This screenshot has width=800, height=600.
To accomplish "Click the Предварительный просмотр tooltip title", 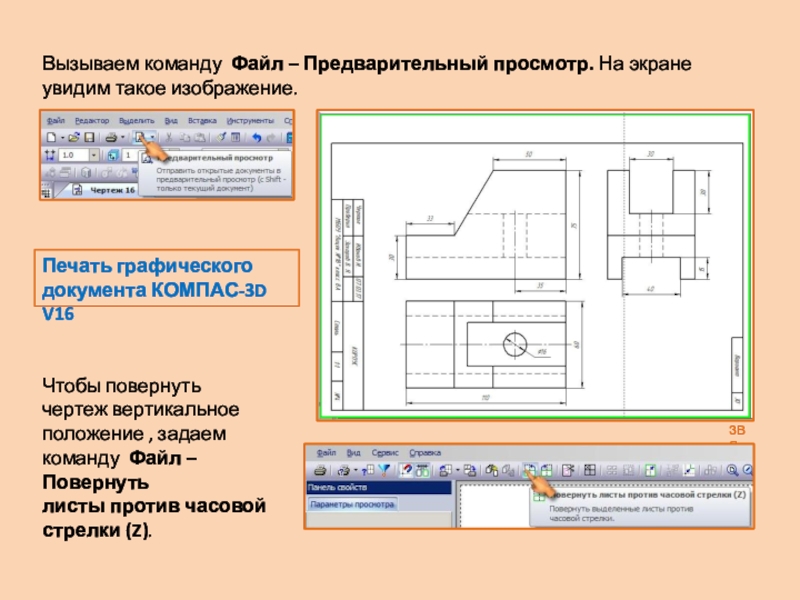I will [x=215, y=158].
